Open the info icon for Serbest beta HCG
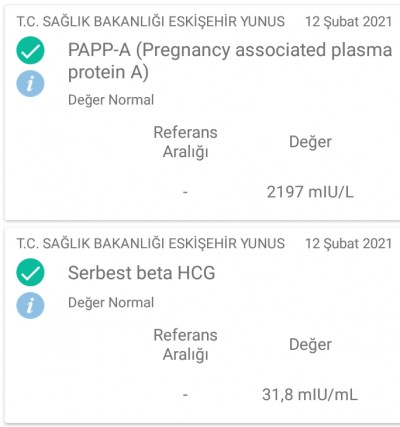Screen dimensions: 400x427 (x=30, y=305)
